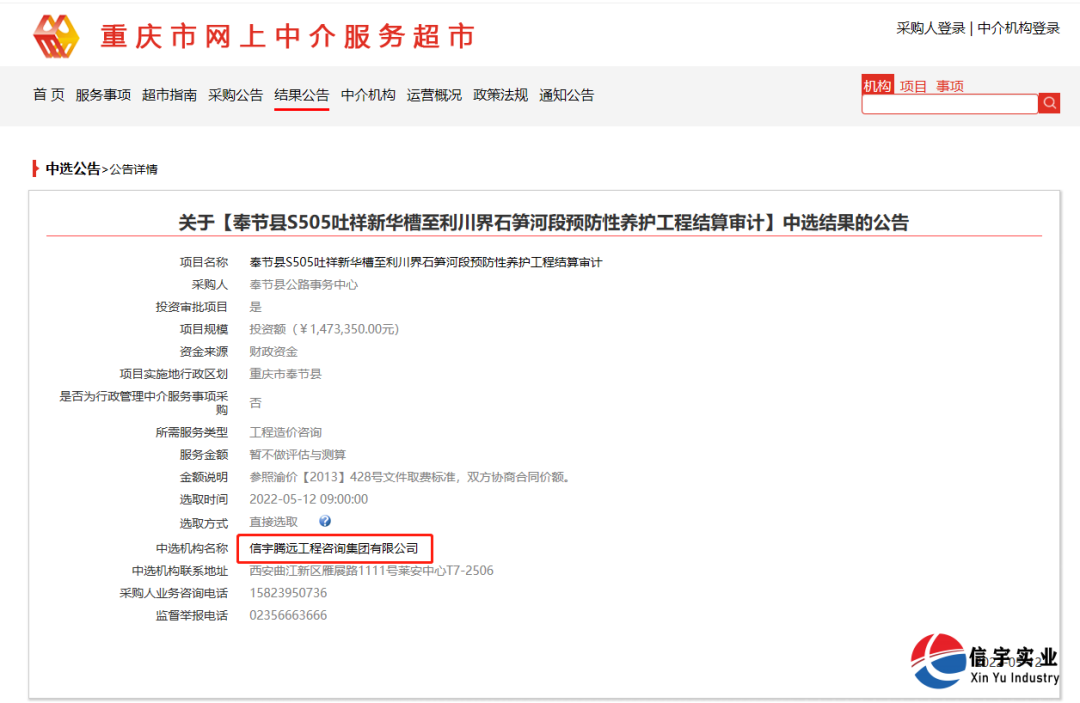
Task: Click the red search magnifier icon
Action: (1049, 103)
